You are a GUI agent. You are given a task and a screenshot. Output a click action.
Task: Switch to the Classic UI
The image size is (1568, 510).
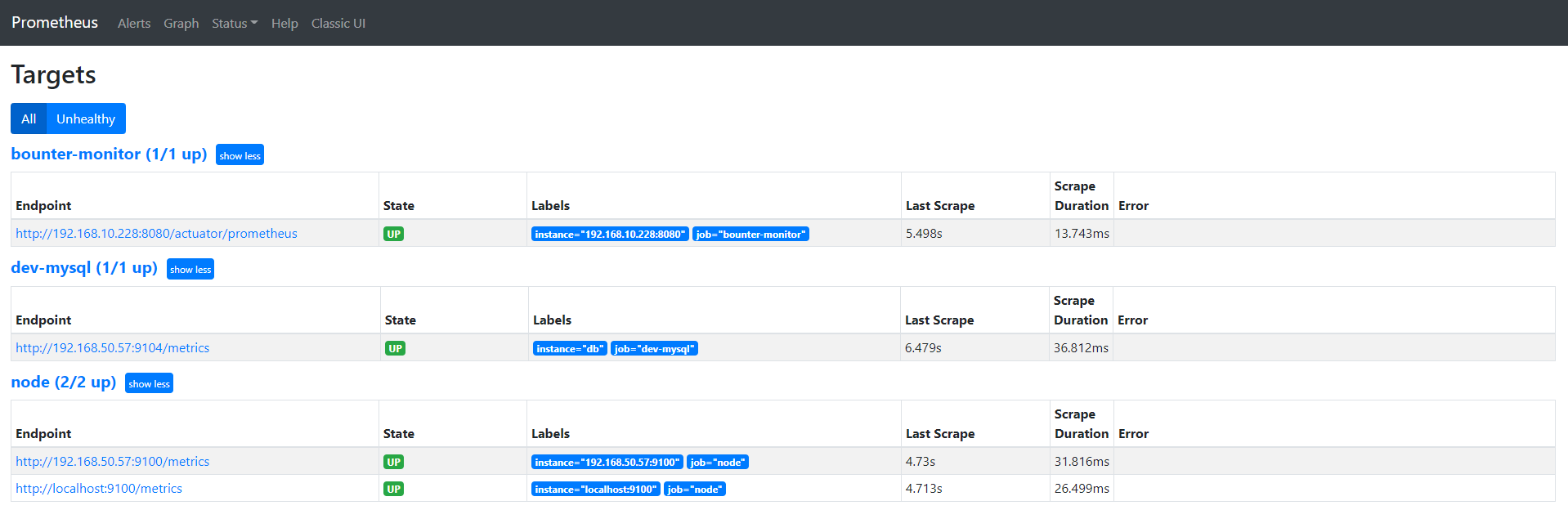(338, 24)
